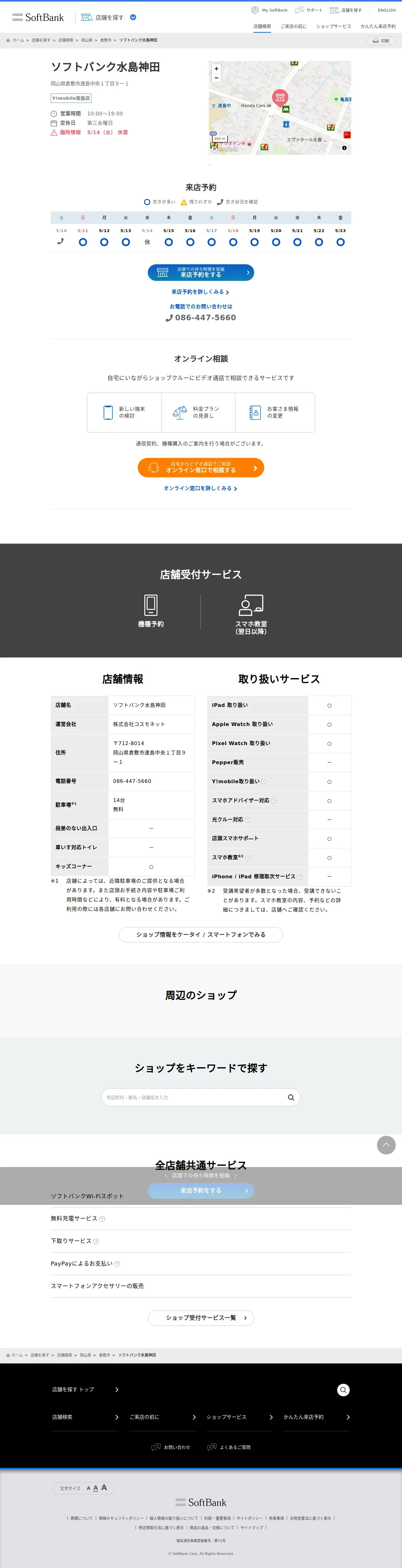Open よくあるご質問 in footer
The height and width of the screenshot is (1568, 402).
coord(229,1448)
